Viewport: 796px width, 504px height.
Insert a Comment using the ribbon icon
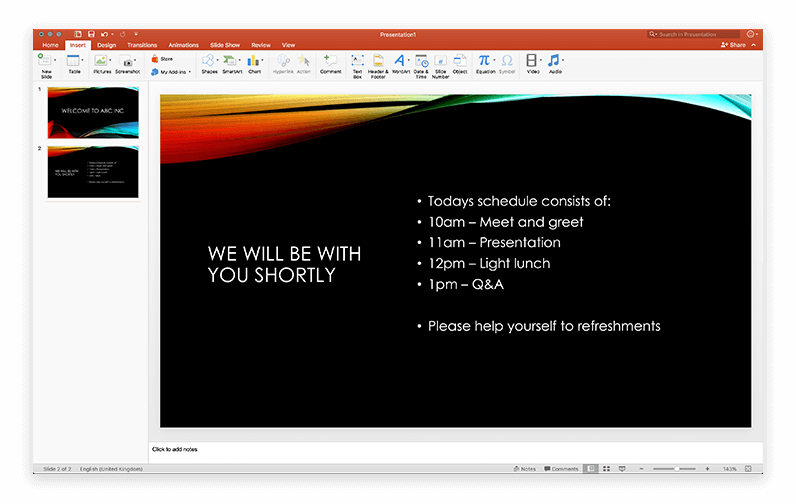coord(330,62)
